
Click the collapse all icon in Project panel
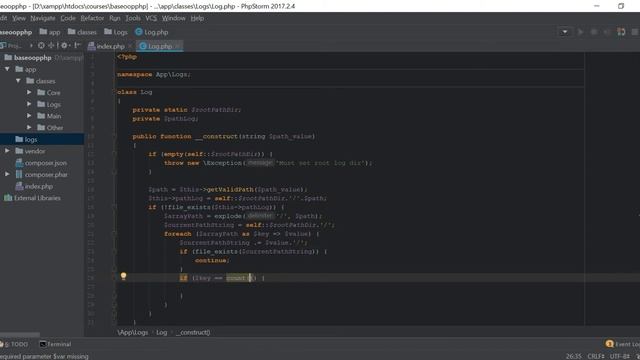click(x=52, y=46)
